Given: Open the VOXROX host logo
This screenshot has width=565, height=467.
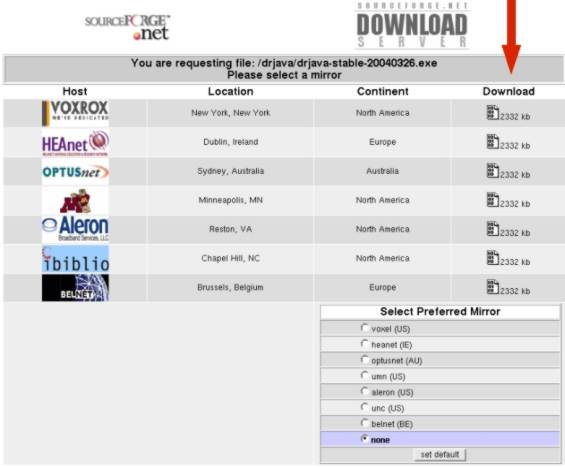Looking at the screenshot, I should pyautogui.click(x=75, y=113).
